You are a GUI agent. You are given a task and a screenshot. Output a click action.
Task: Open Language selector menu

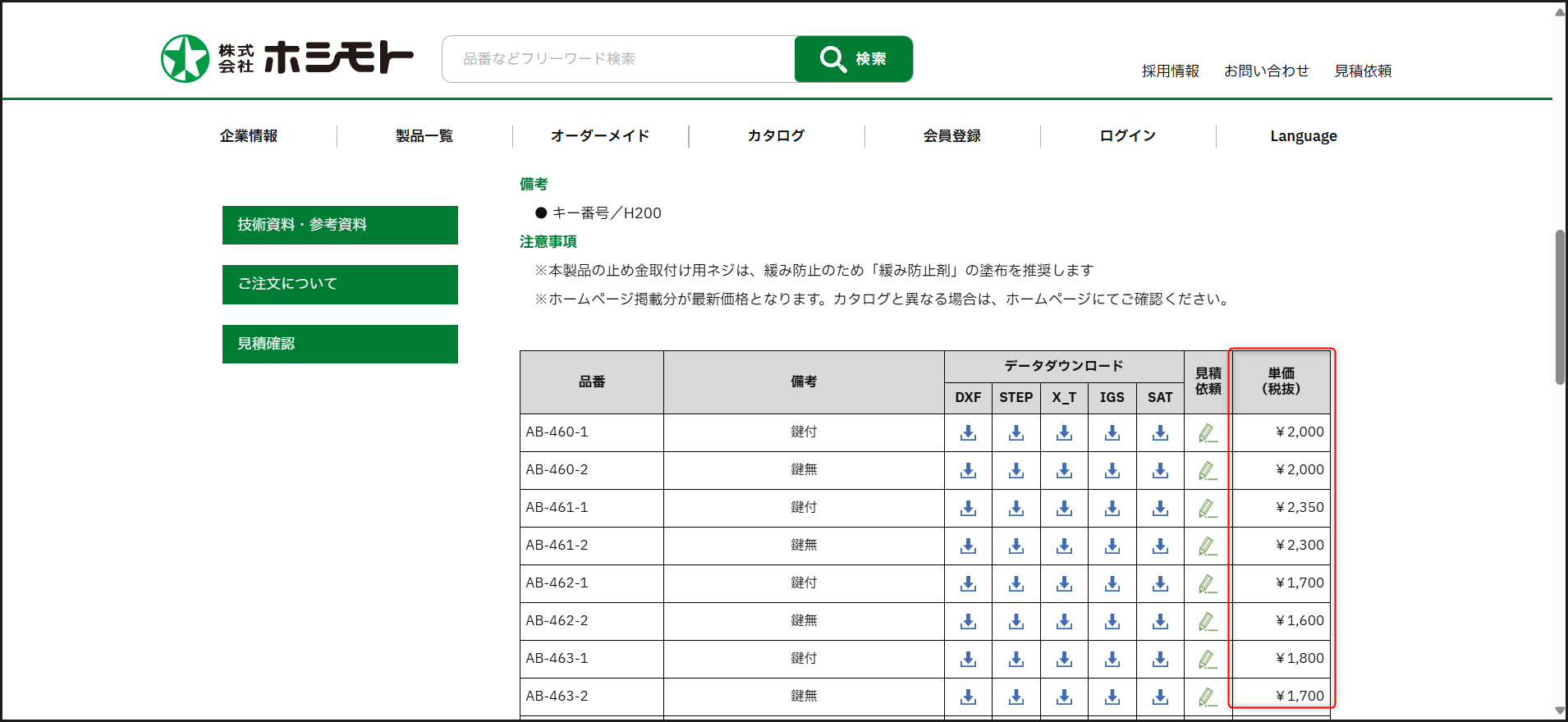[1304, 136]
